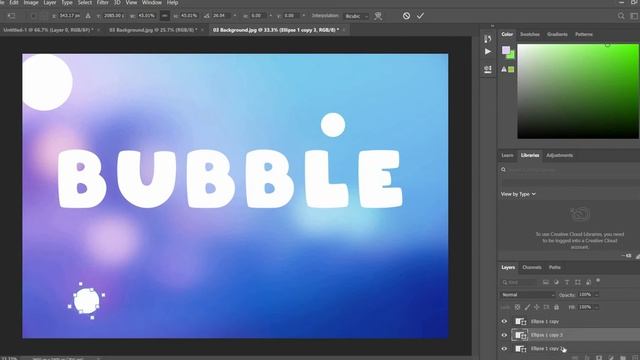Open the Fill slider dropdown arrow
Viewport: 640px width, 360px height.
596,307
